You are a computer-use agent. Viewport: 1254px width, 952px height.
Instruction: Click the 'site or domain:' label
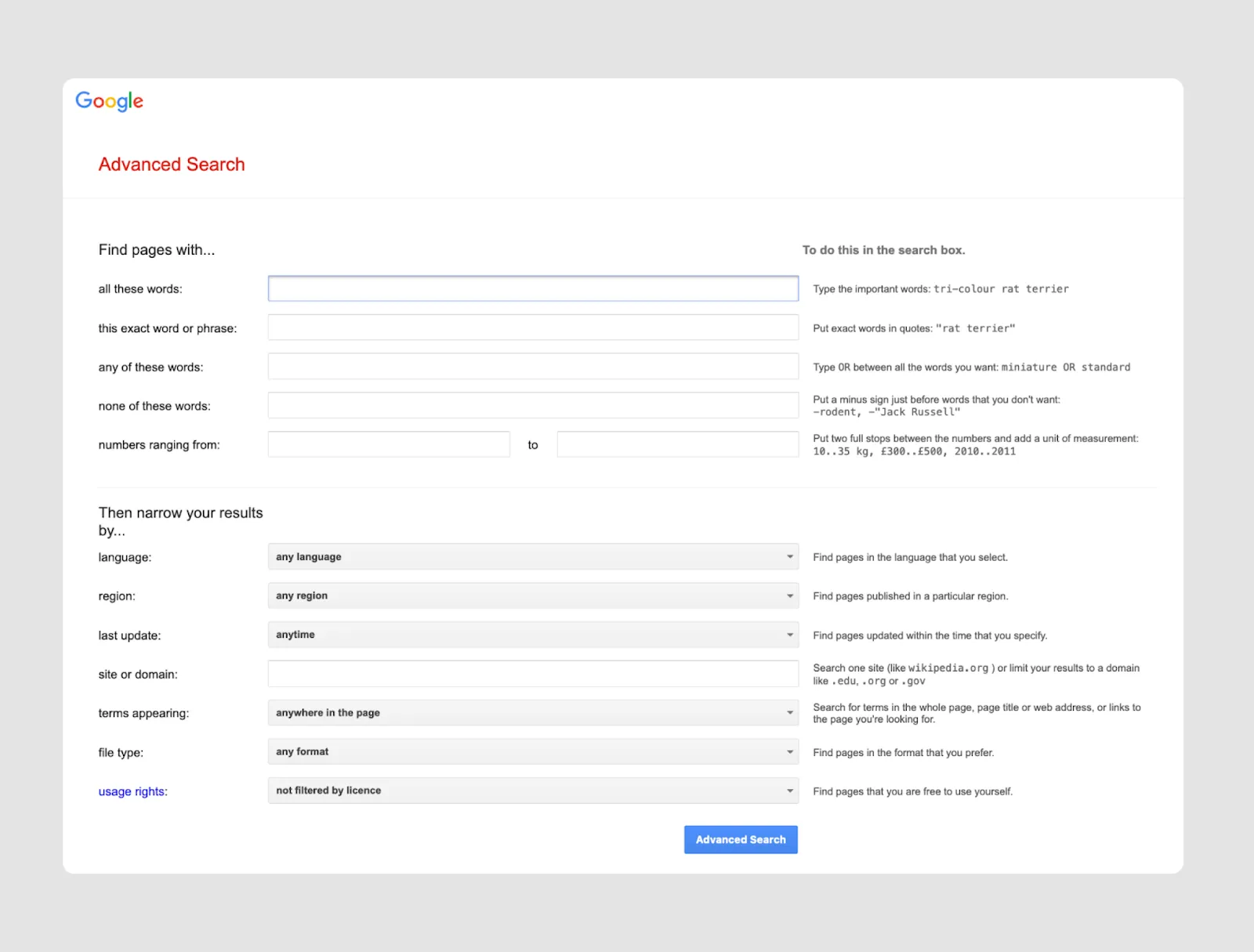tap(138, 675)
